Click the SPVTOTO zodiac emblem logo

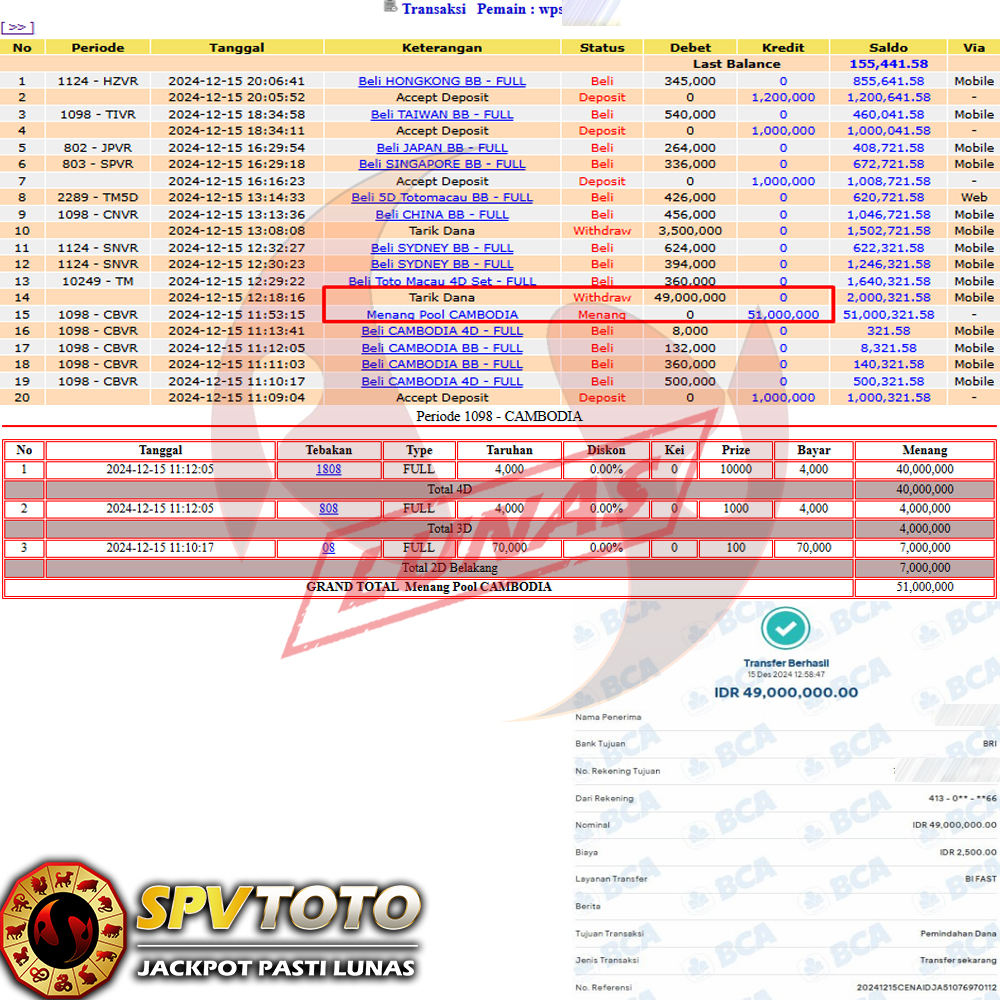click(x=64, y=929)
